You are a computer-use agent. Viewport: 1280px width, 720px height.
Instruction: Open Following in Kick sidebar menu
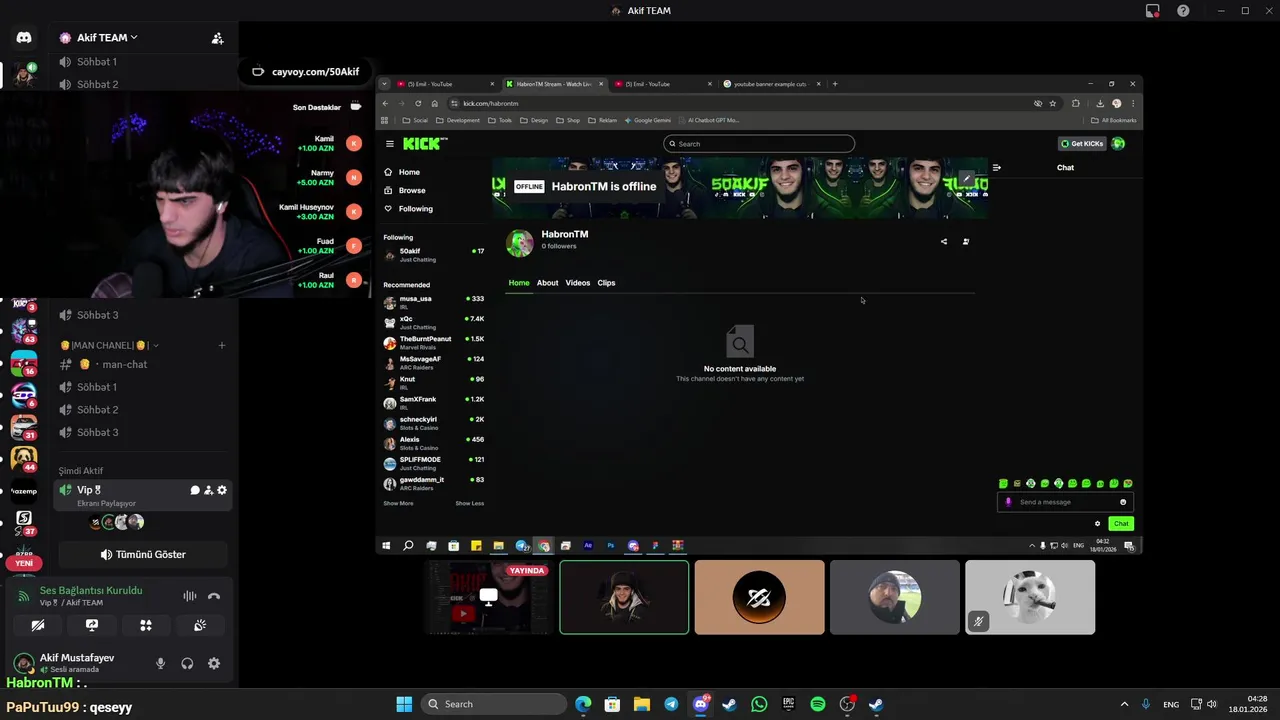[x=416, y=209]
